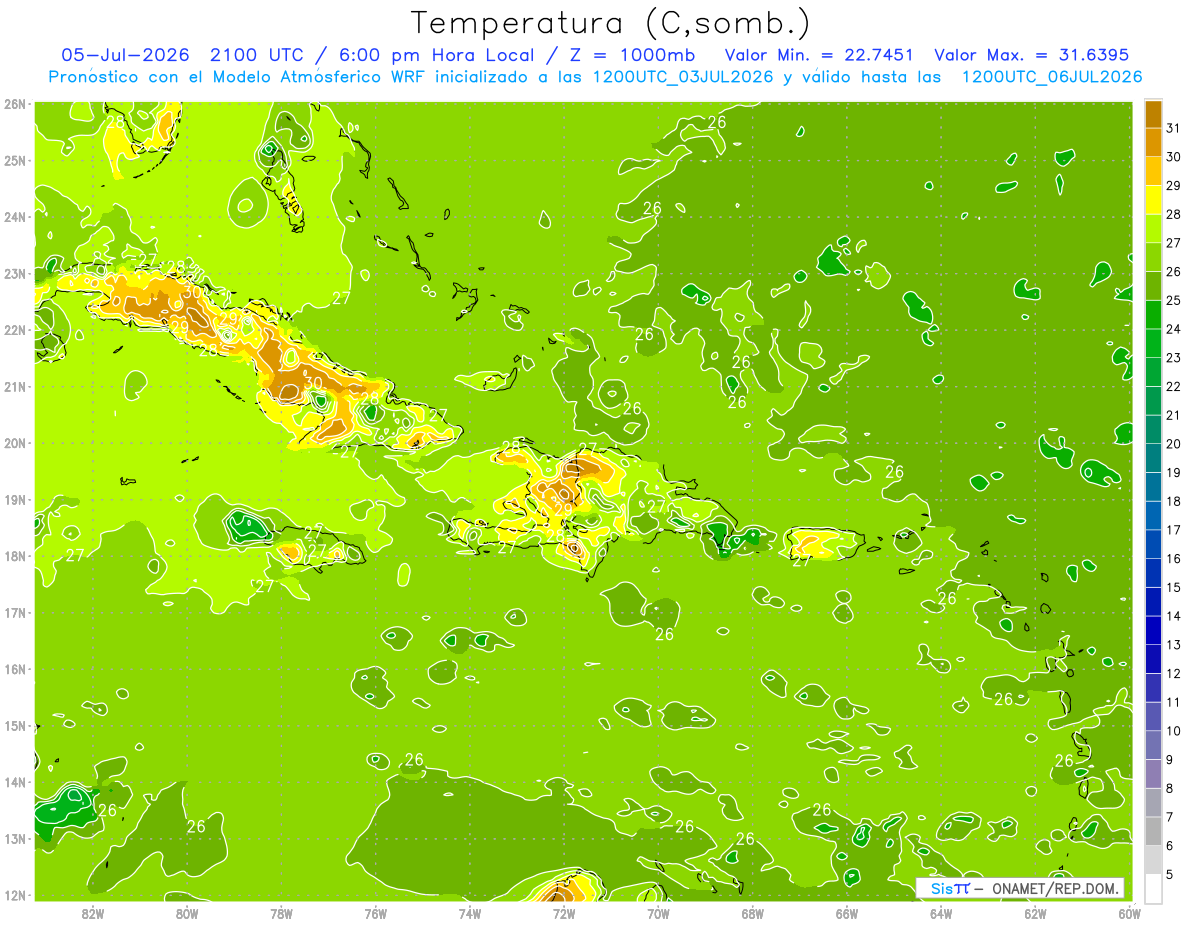Click the "60W" longitude axis label
The height and width of the screenshot is (927, 1200).
1129,912
